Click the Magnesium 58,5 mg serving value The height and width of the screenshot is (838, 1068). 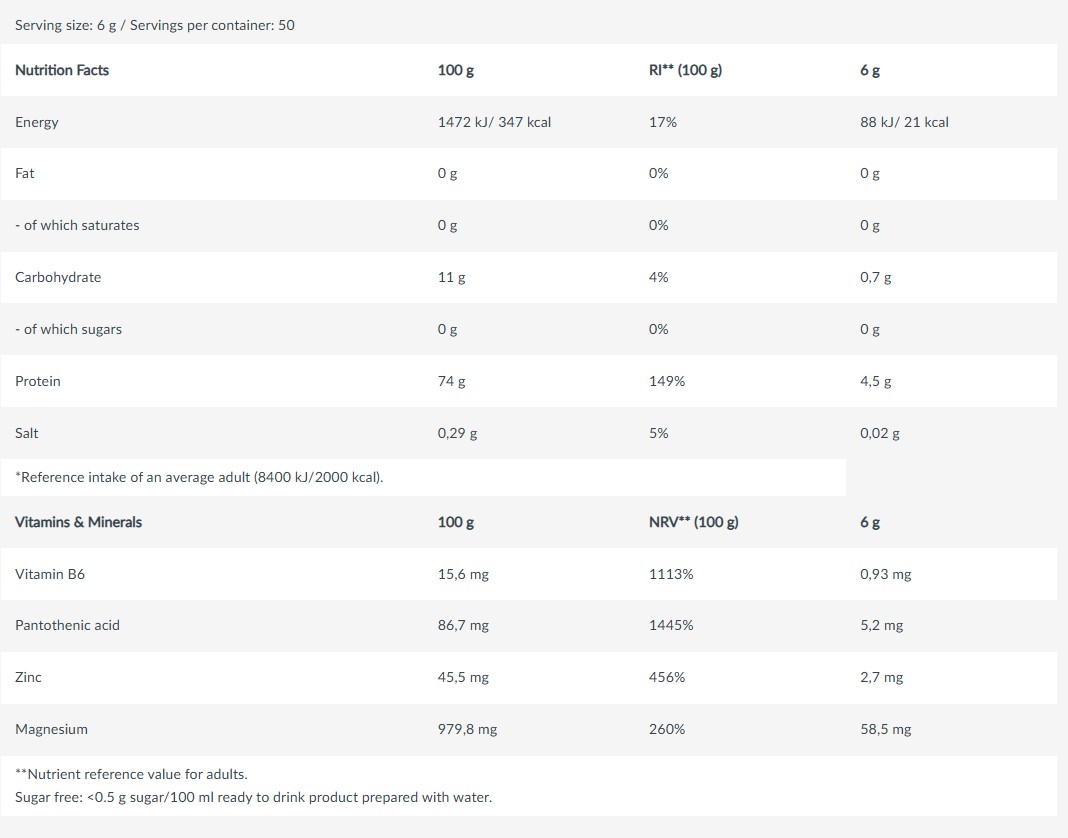[x=885, y=729]
